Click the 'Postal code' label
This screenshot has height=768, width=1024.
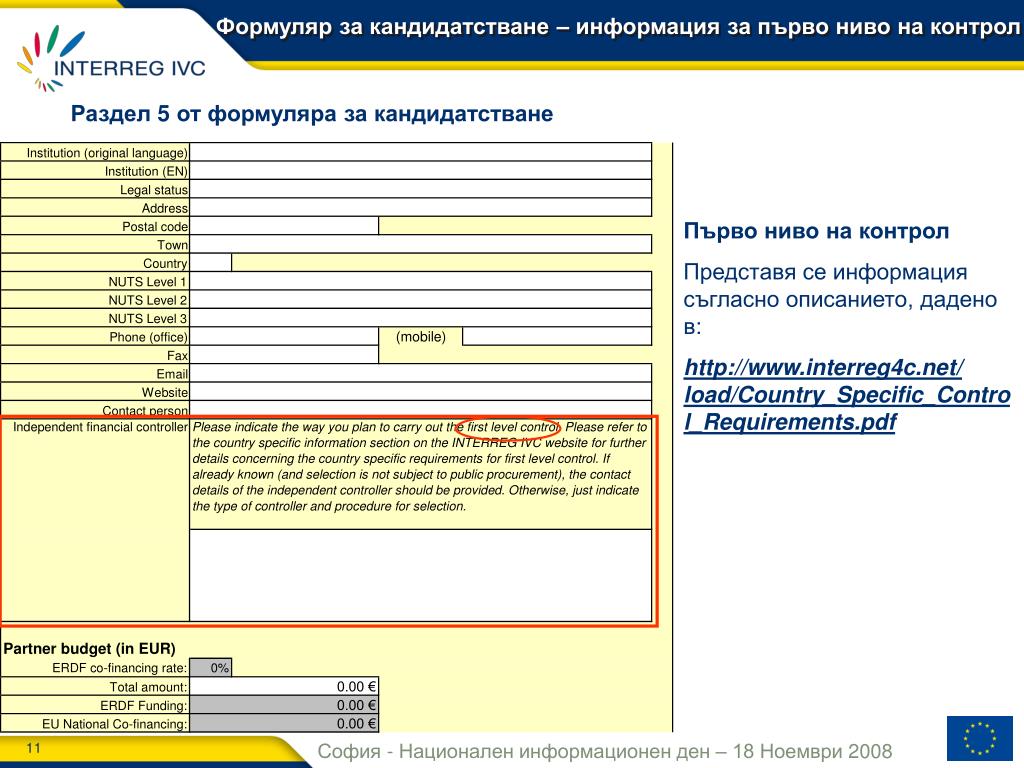click(155, 227)
